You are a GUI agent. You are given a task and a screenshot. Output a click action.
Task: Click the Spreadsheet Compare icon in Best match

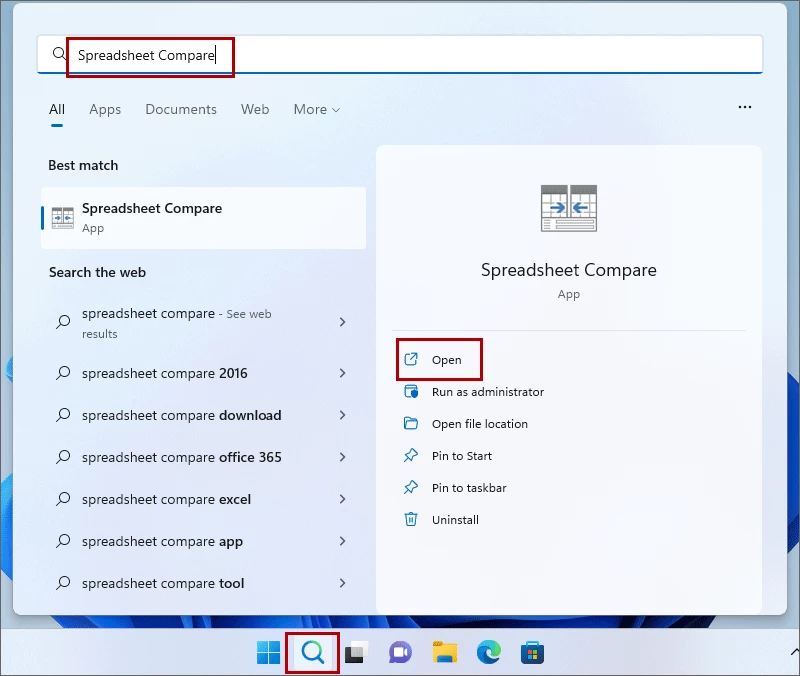(x=63, y=218)
